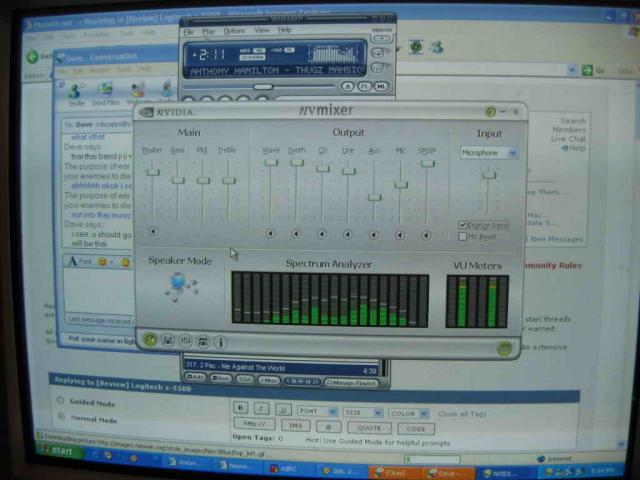Select the Normal Mode radio button

click(62, 416)
